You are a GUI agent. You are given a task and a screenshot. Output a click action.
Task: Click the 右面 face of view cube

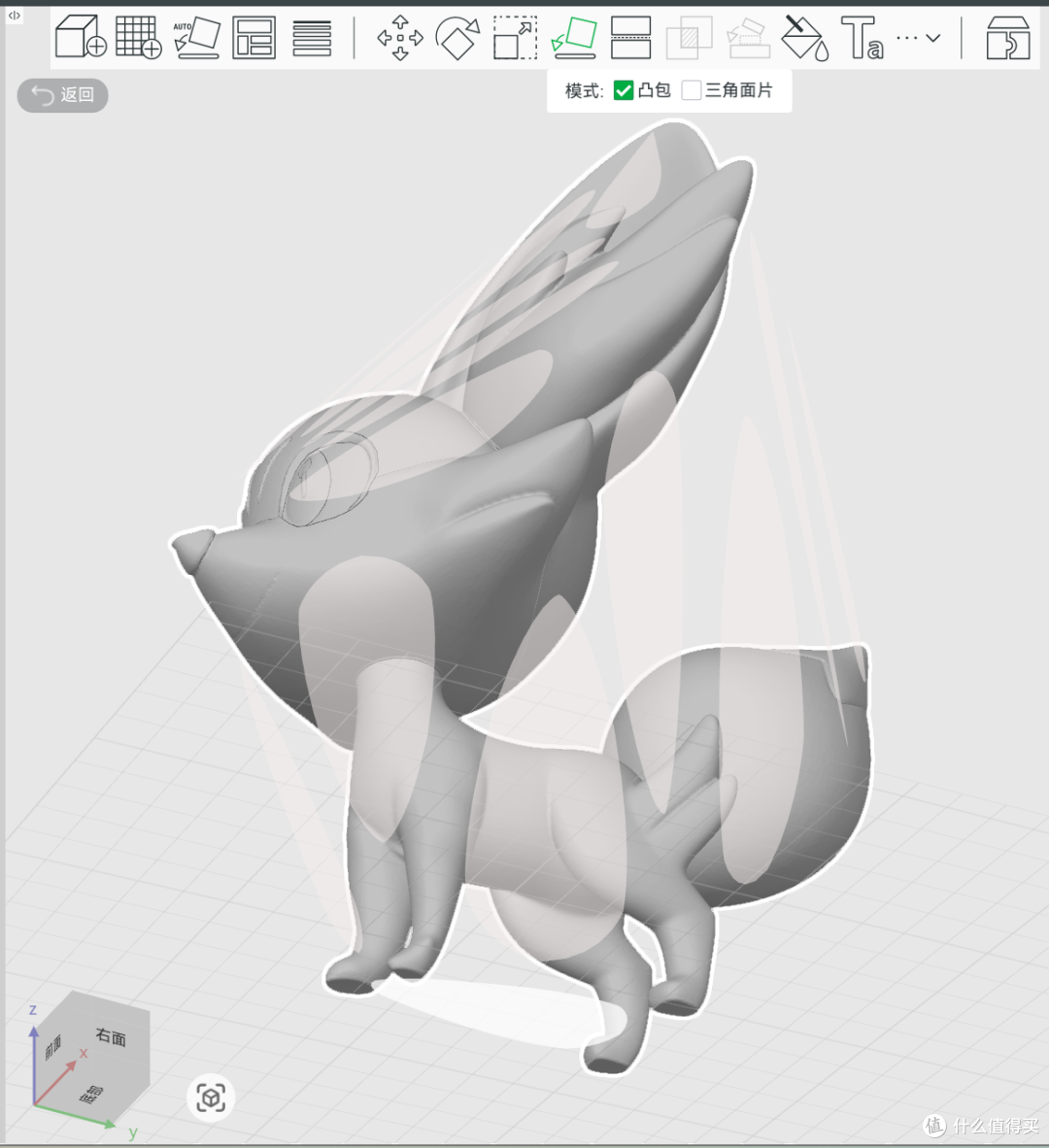pyautogui.click(x=110, y=1036)
